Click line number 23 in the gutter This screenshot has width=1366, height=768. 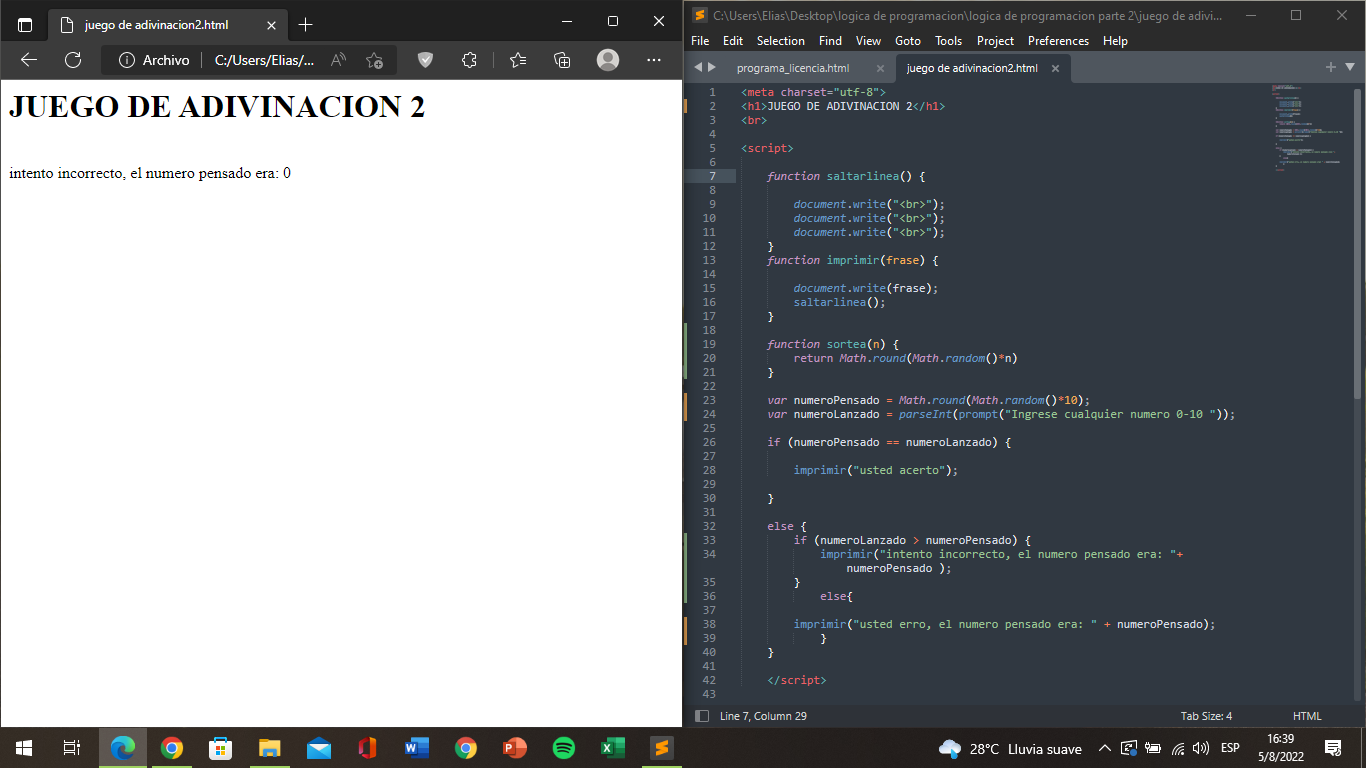[709, 400]
